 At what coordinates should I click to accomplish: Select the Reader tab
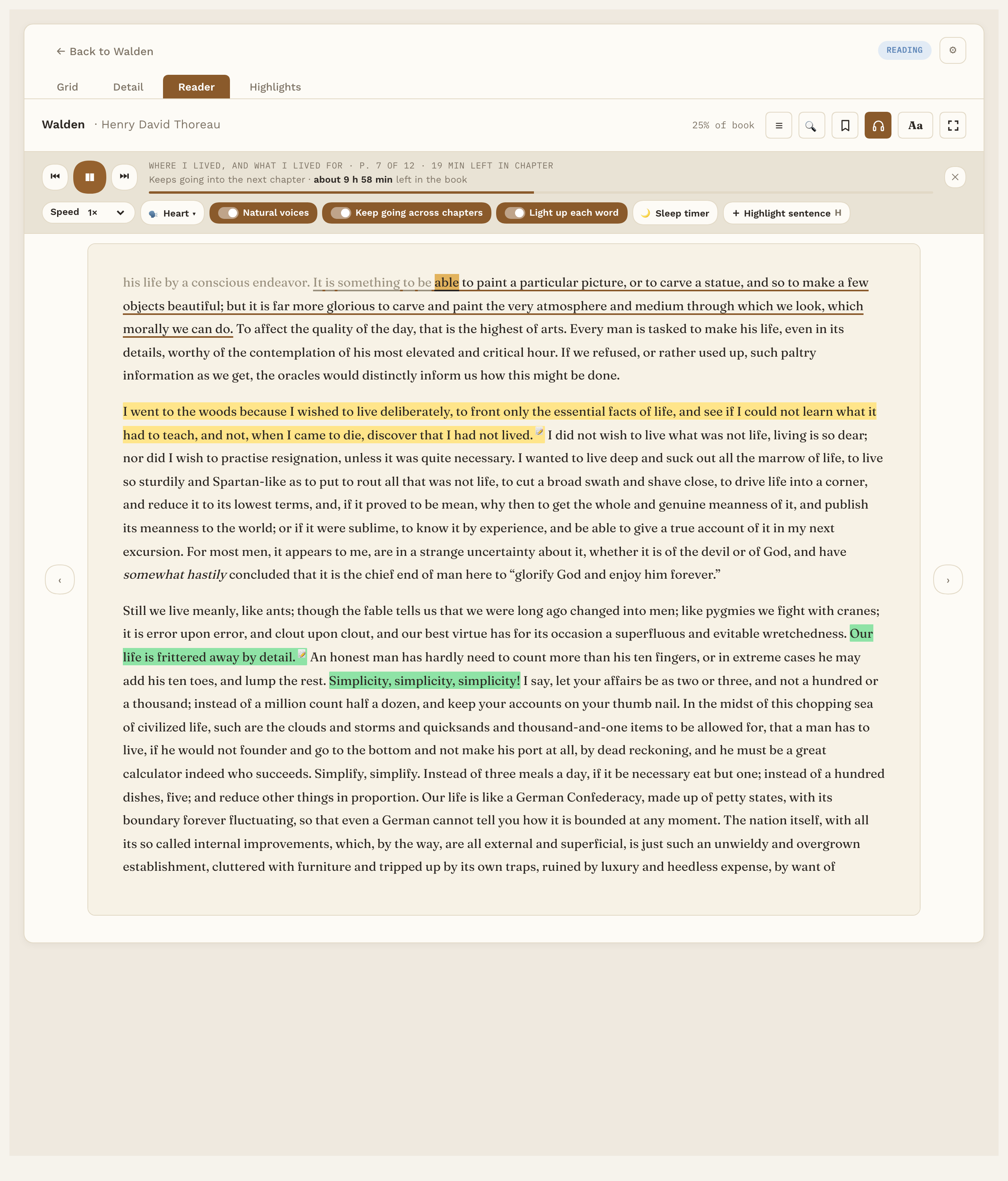[x=196, y=87]
